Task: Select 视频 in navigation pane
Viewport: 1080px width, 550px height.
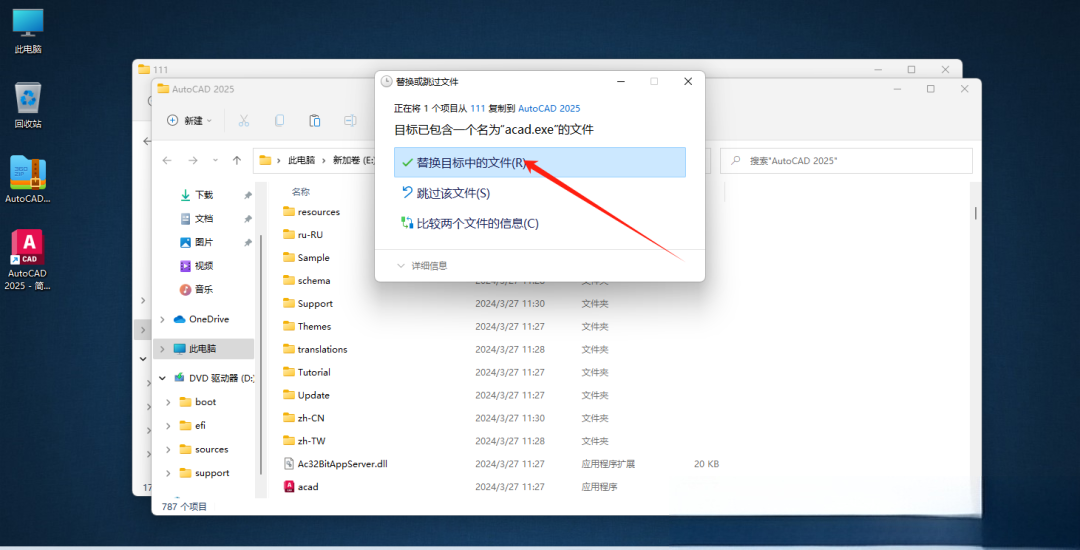Action: click(205, 266)
